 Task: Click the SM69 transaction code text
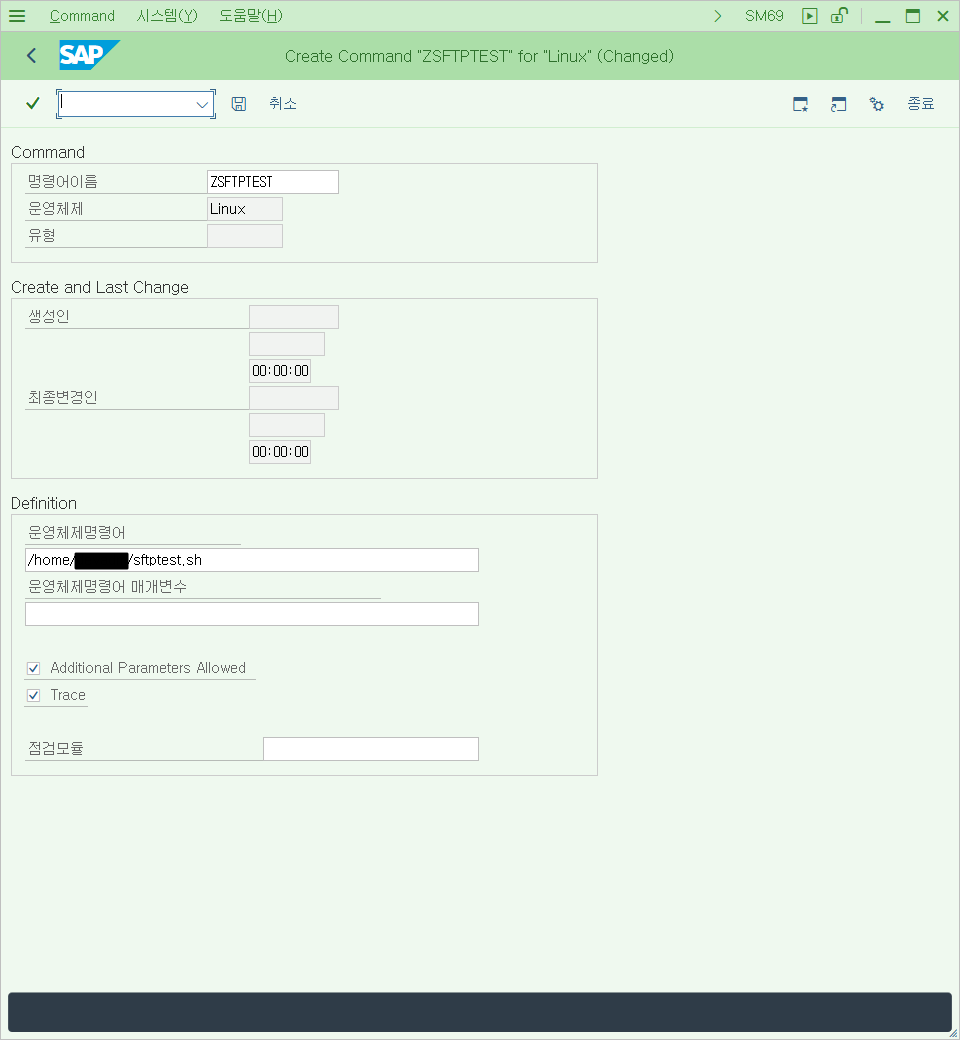[764, 16]
